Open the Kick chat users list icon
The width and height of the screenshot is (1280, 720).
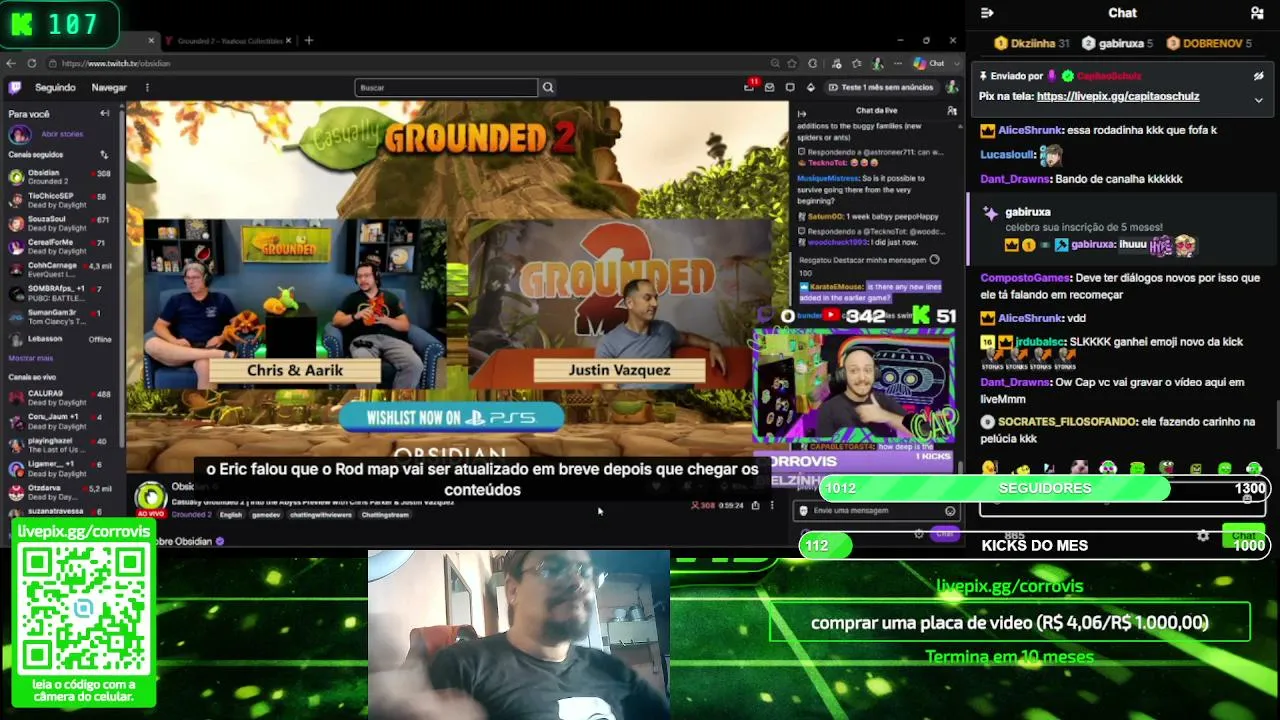(1257, 13)
